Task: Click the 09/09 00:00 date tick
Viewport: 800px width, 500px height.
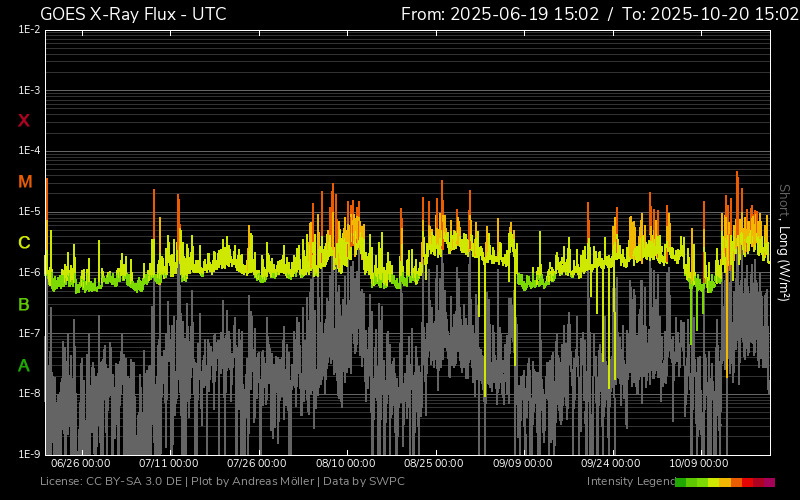Action: click(522, 464)
